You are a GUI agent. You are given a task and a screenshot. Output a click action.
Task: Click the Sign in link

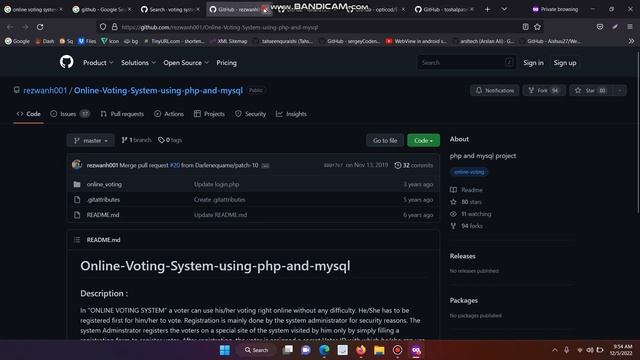click(x=533, y=63)
